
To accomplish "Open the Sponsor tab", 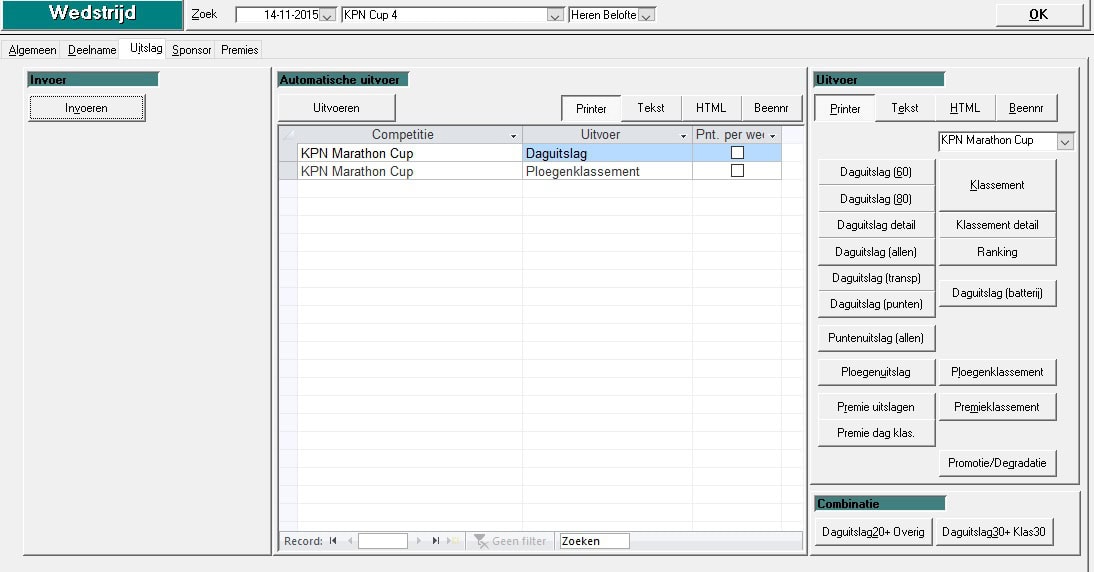I will click(x=191, y=50).
